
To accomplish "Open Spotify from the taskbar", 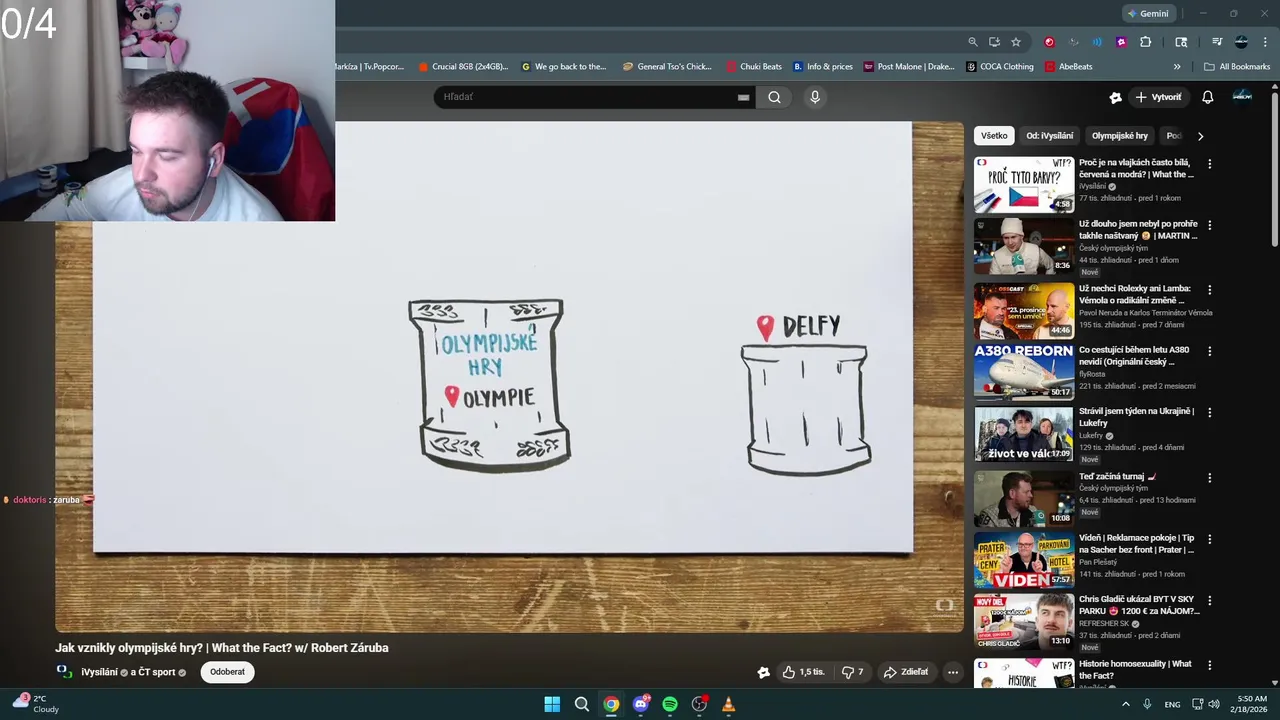I will click(670, 704).
